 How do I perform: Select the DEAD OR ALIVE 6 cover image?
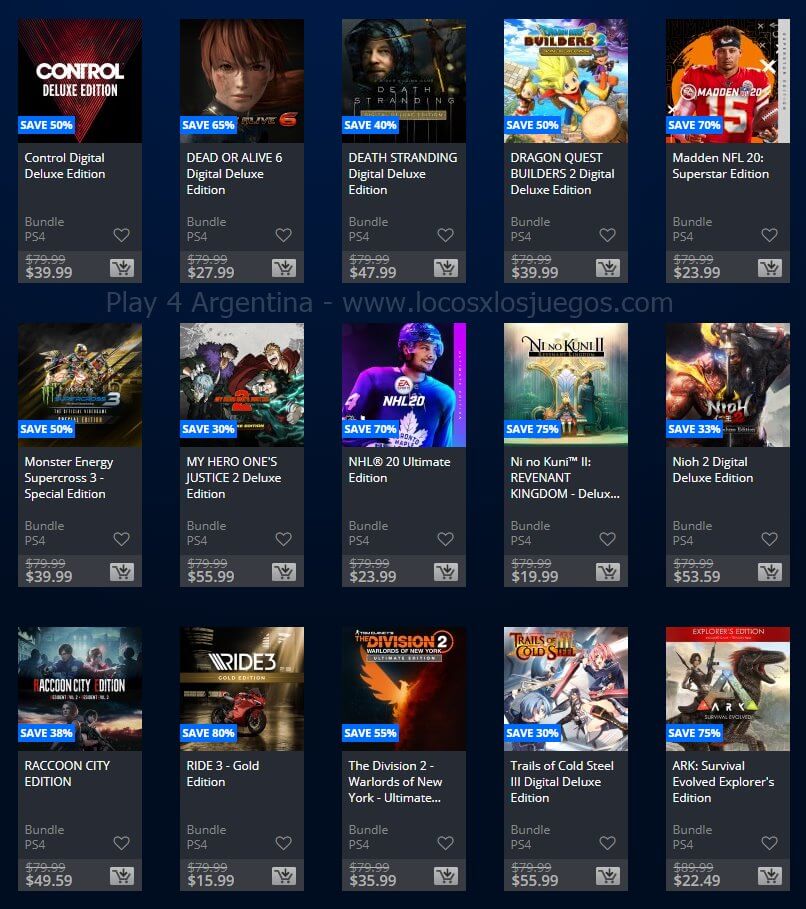(x=242, y=81)
